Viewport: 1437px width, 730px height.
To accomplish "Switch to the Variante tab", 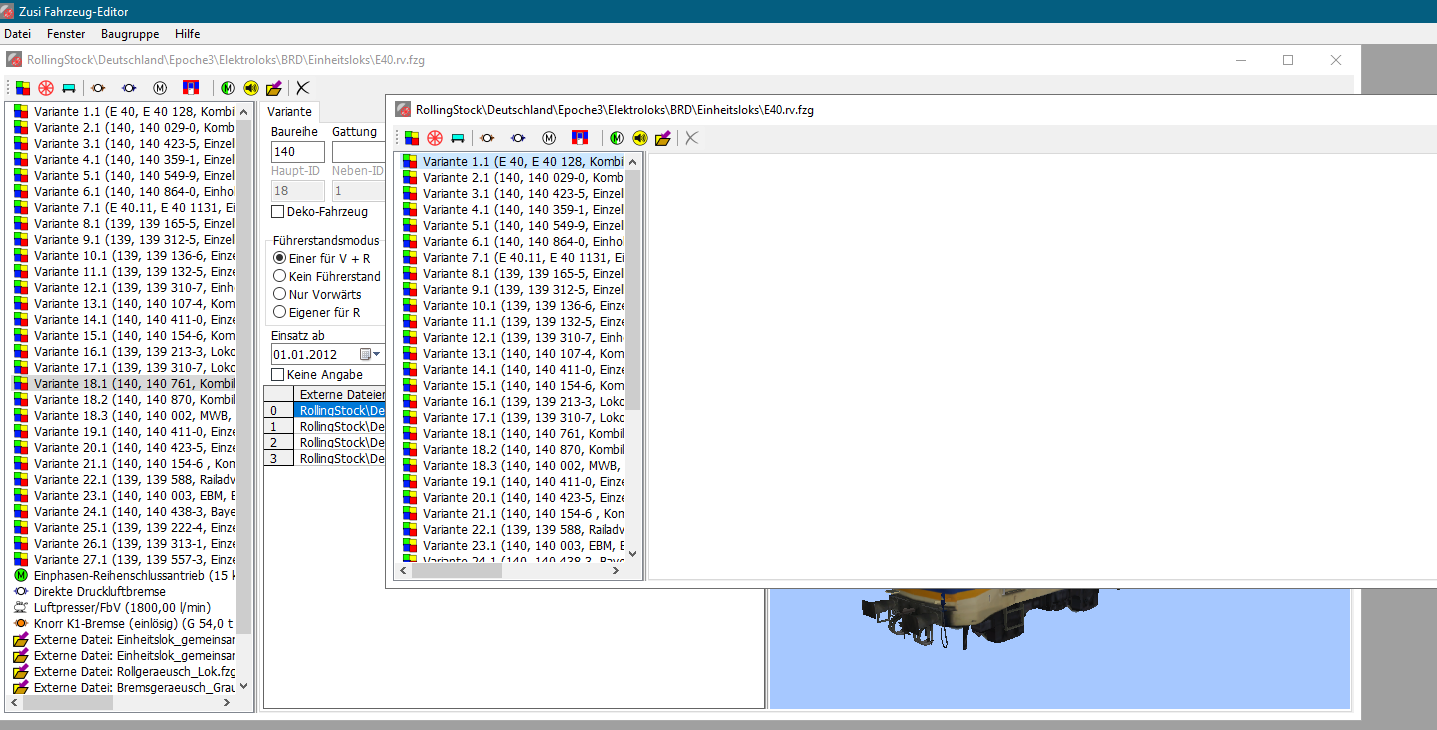I will click(291, 112).
